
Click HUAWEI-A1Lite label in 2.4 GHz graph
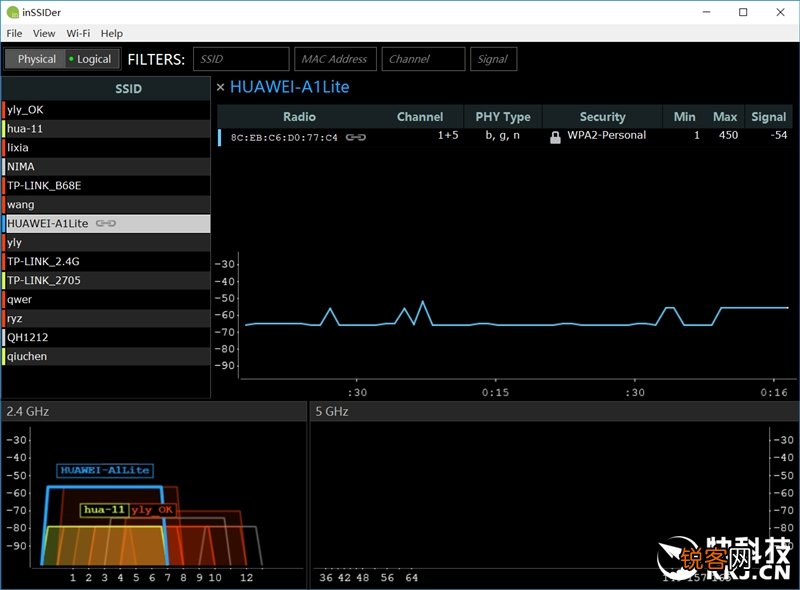tap(105, 470)
